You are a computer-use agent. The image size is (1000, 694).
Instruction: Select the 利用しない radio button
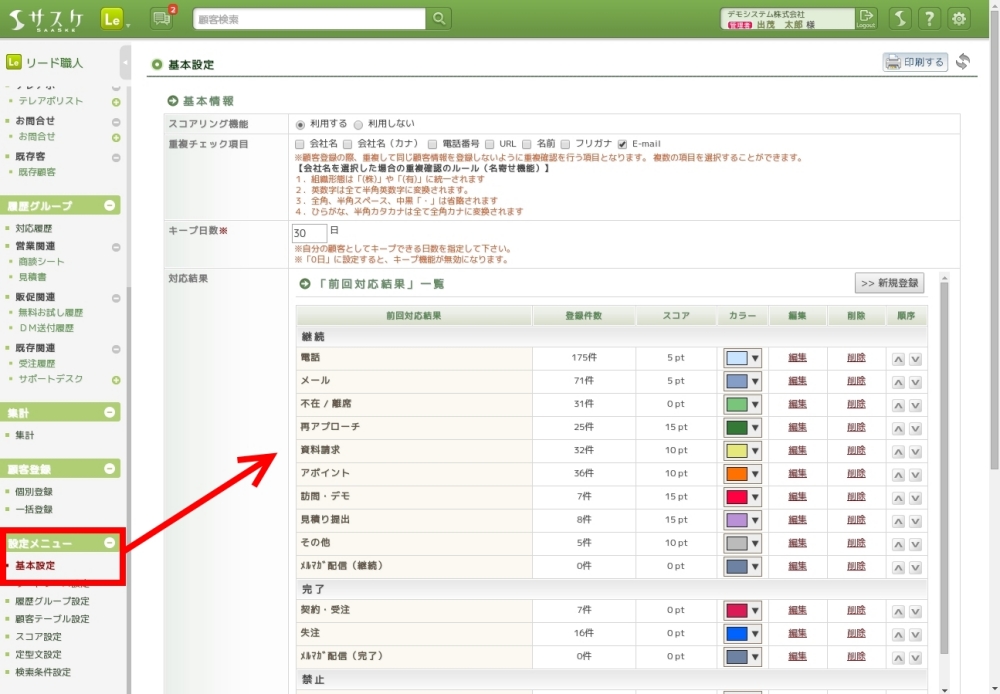coord(359,124)
